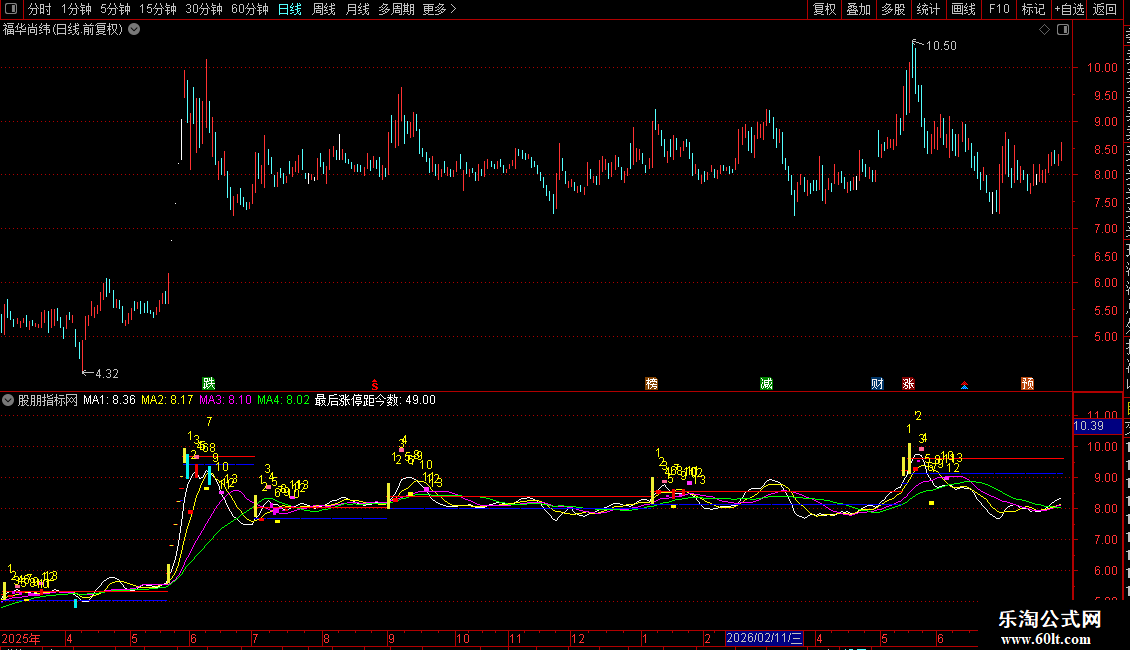Click the red-blue arrow event marker
1130x650 pixels.
pyautogui.click(x=964, y=386)
